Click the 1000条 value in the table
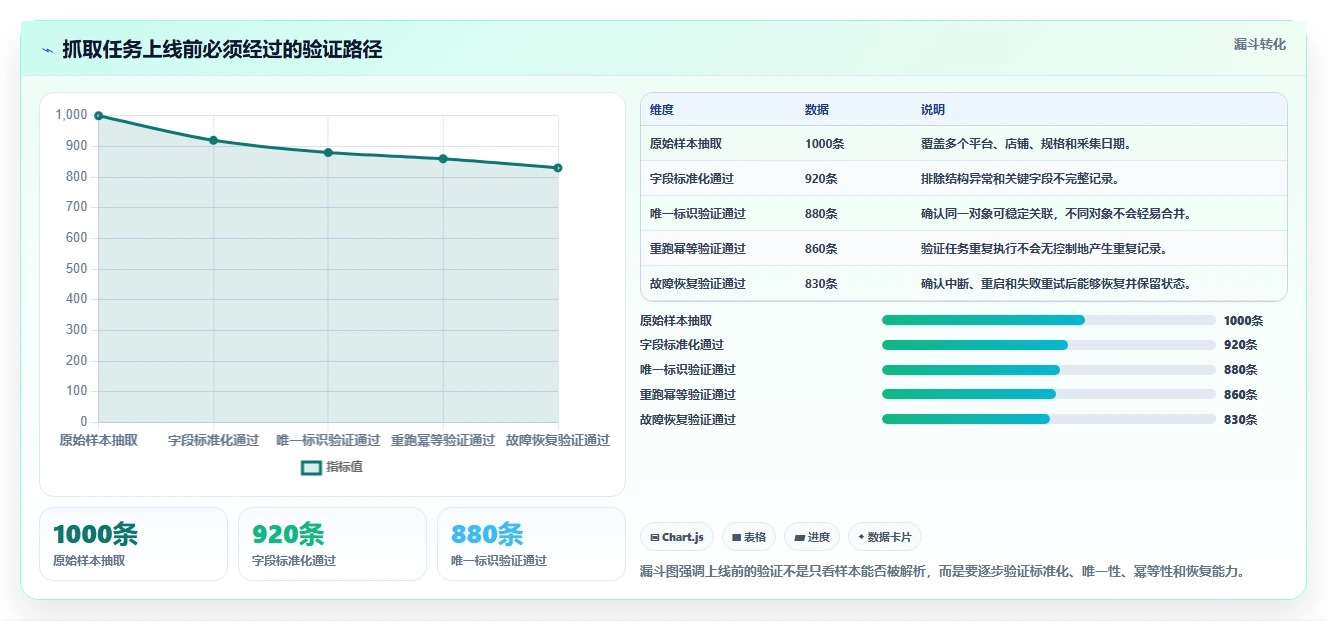The image size is (1327, 621). (825, 144)
